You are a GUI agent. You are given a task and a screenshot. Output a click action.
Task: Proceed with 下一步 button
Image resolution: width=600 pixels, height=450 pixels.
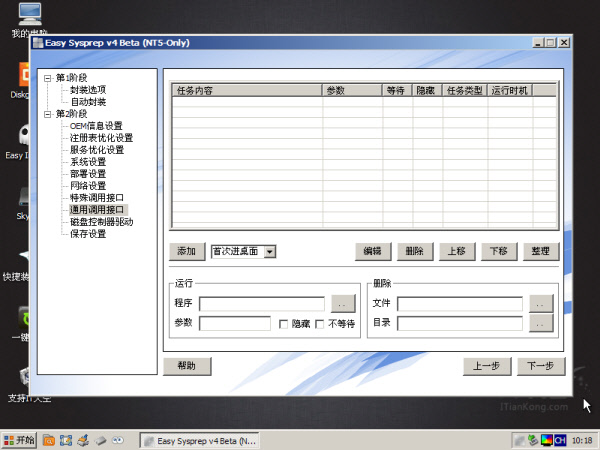click(x=541, y=366)
